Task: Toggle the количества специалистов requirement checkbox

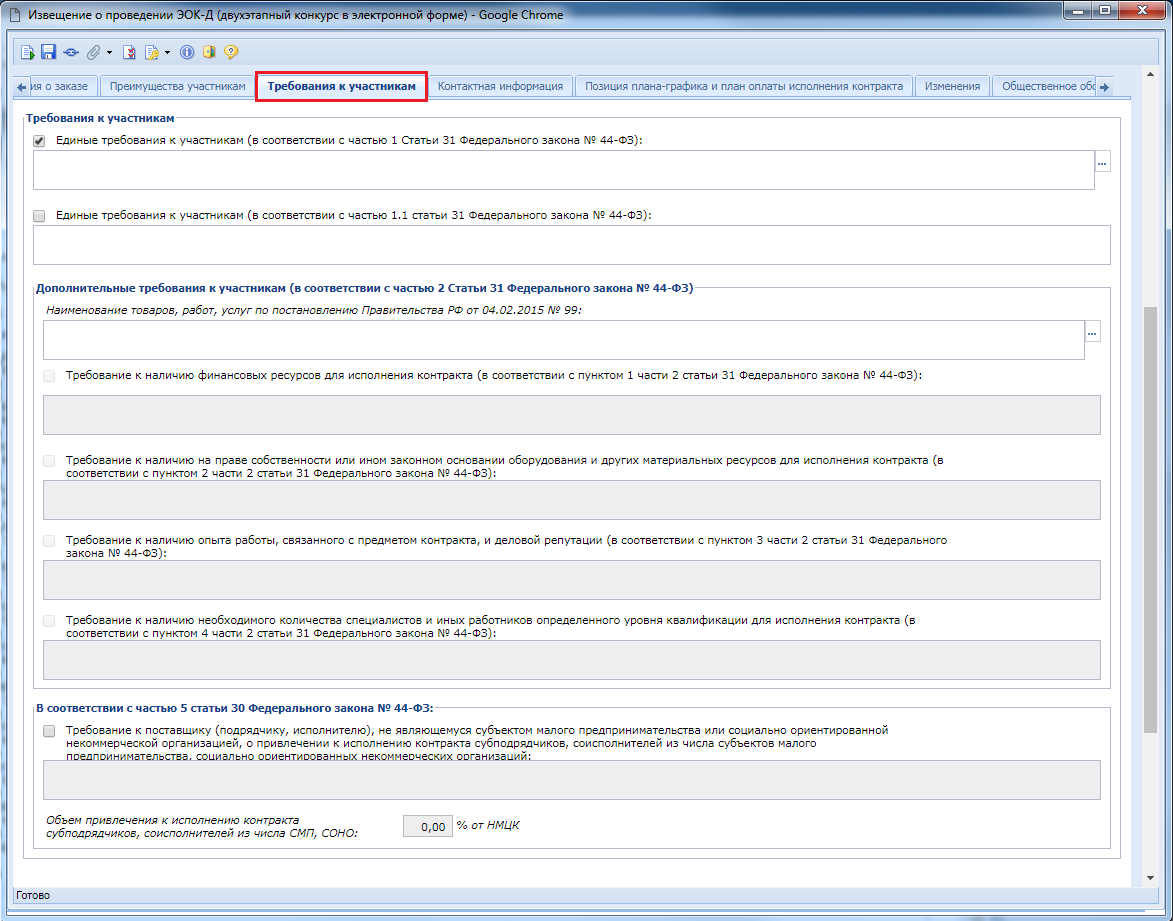Action: [49, 620]
